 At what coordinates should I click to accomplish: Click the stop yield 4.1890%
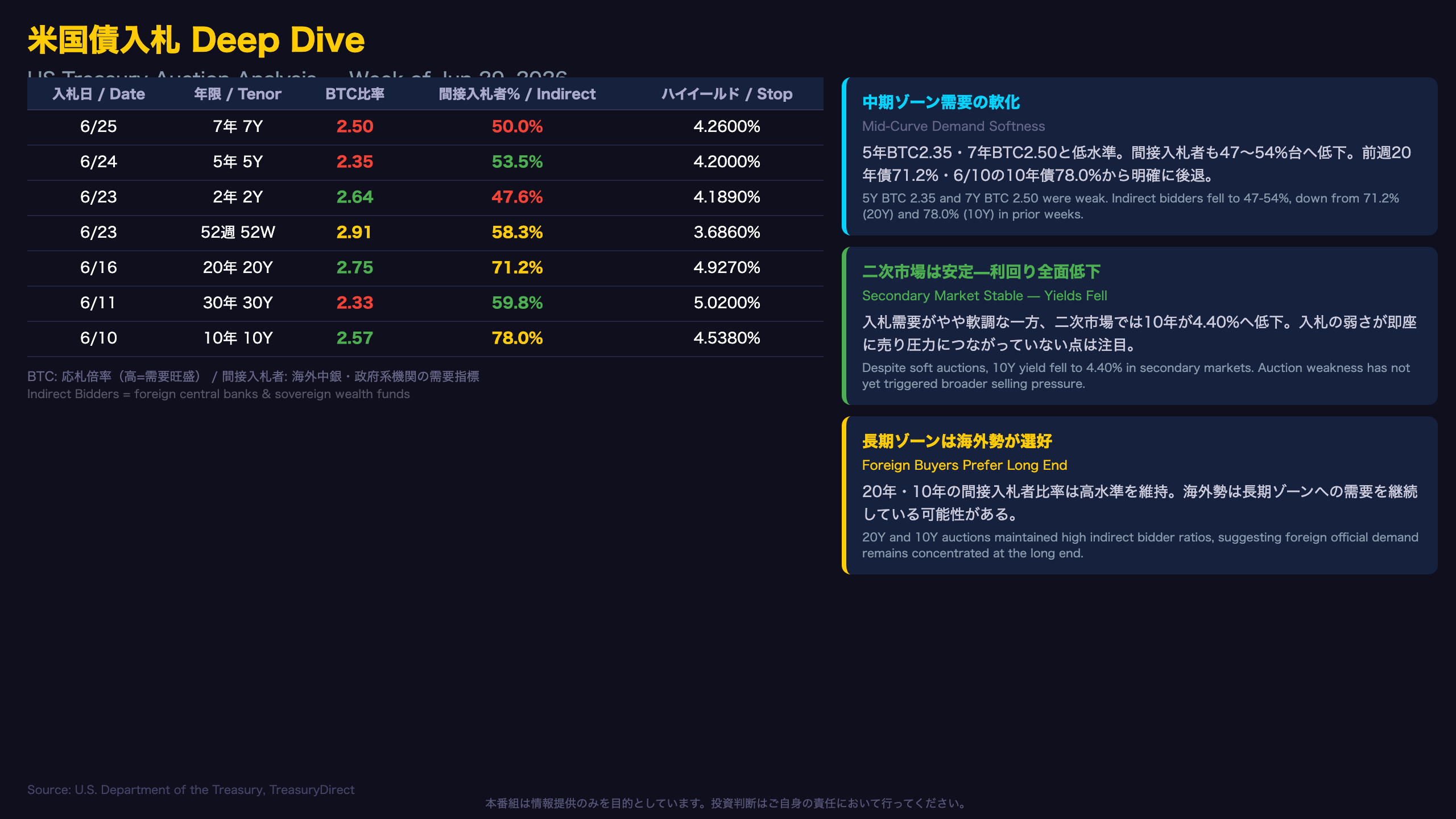coord(727,197)
